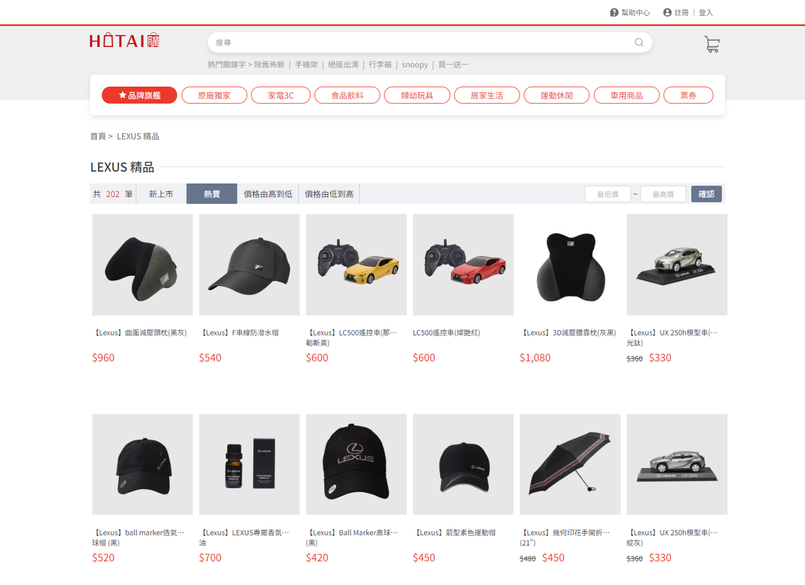Sort by 熱賣 tab
The height and width of the screenshot is (585, 805).
[x=212, y=194]
